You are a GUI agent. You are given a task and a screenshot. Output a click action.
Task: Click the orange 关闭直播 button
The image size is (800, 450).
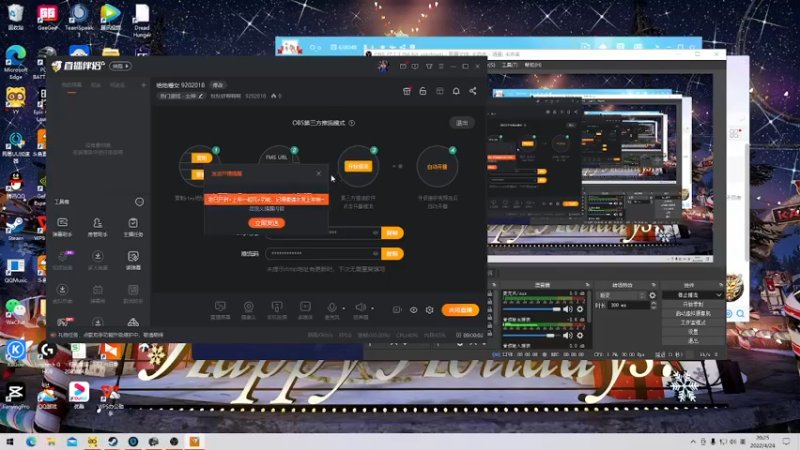click(460, 310)
